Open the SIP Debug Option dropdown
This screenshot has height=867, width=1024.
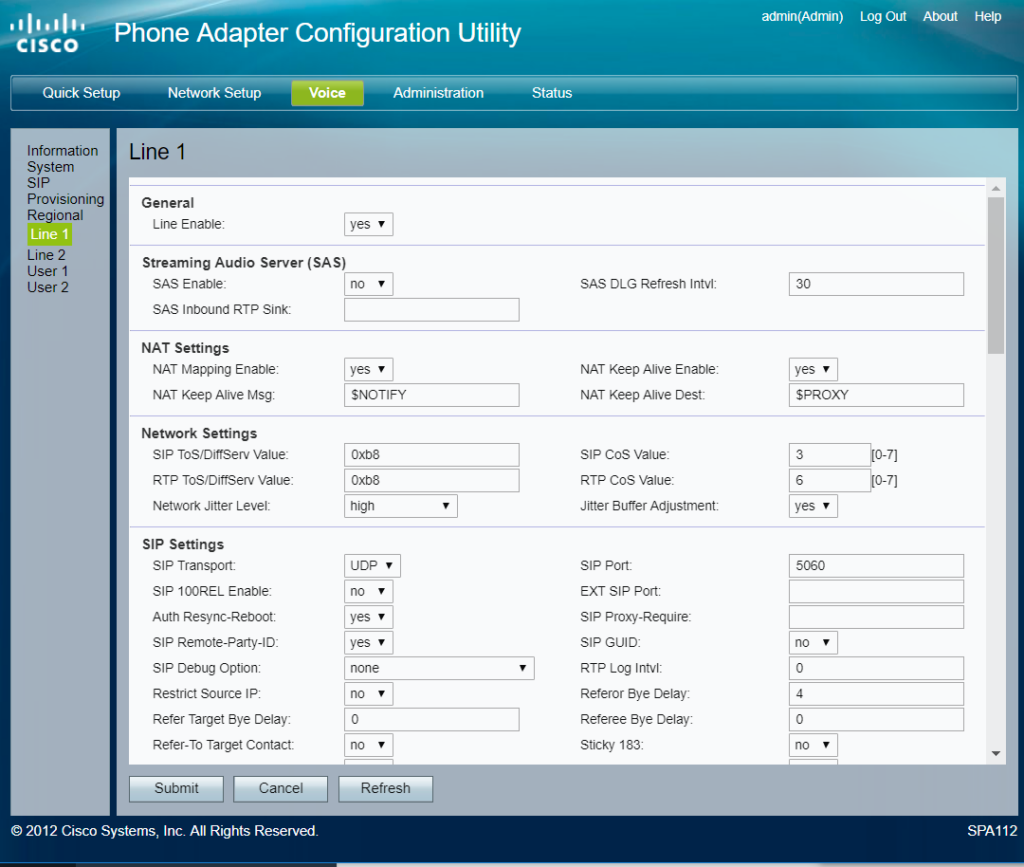click(x=438, y=668)
